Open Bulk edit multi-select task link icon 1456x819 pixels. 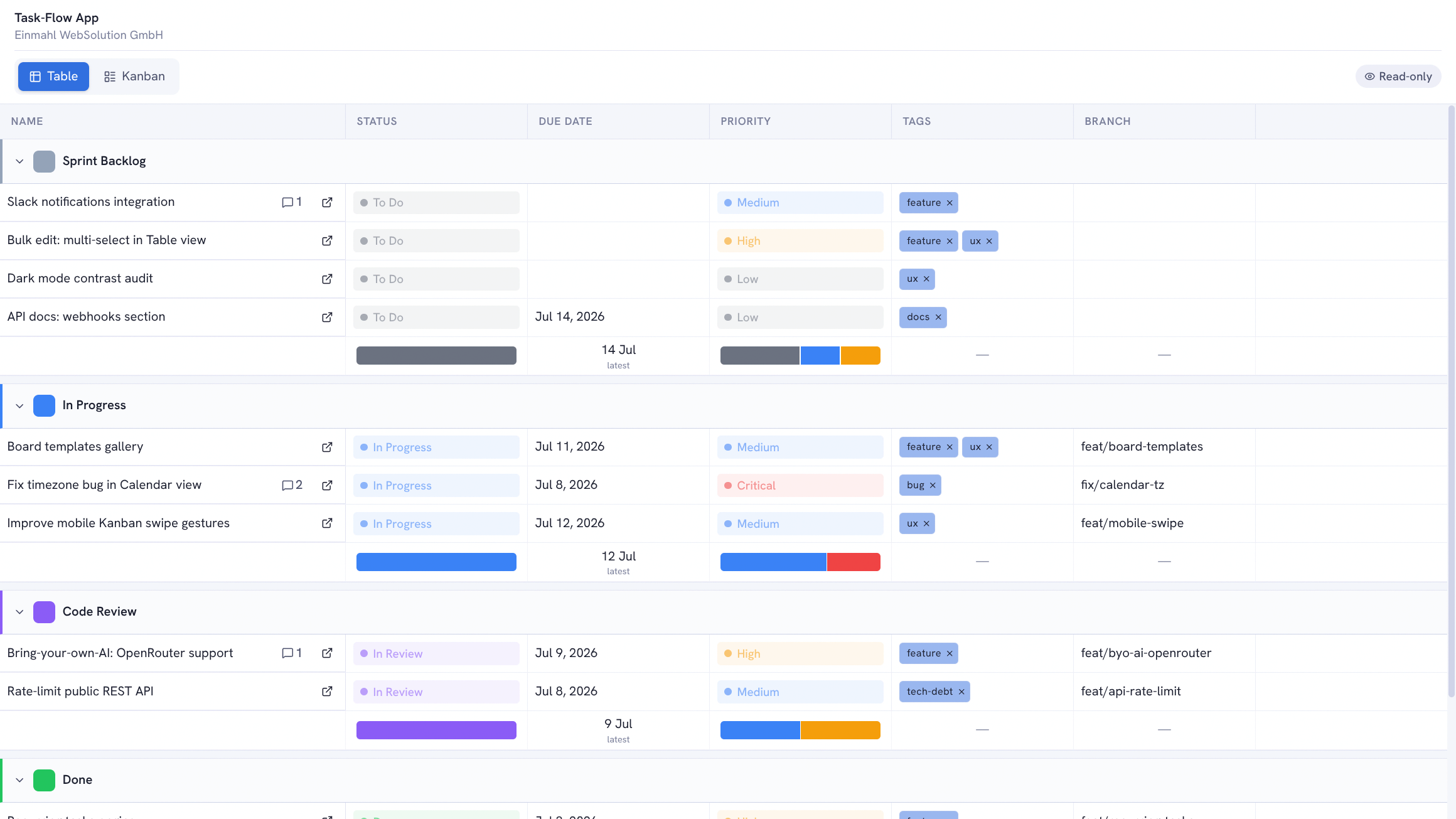(327, 240)
